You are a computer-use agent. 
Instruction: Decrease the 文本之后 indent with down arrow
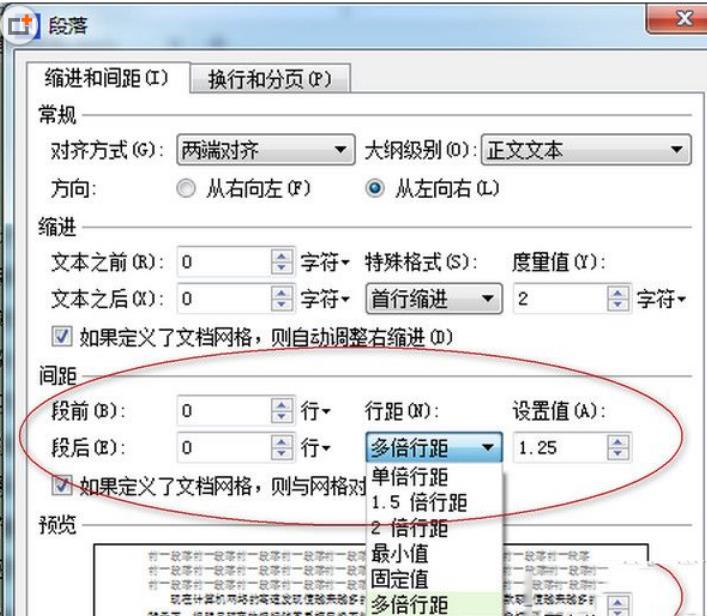pyautogui.click(x=282, y=304)
